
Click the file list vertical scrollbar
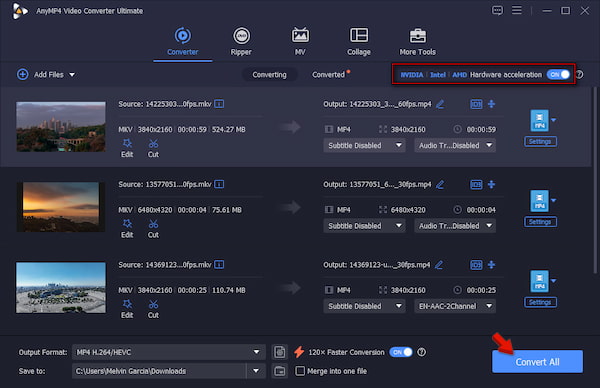click(595, 180)
